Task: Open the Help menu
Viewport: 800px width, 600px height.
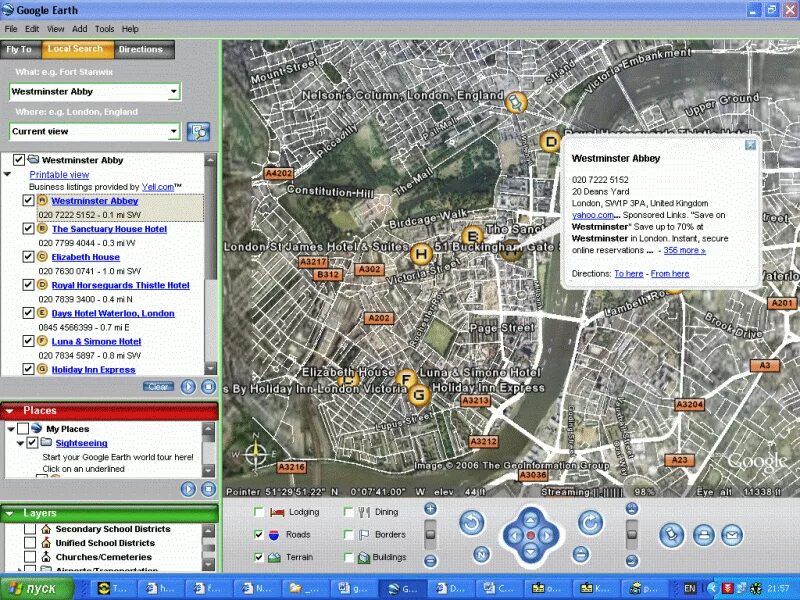Action: [130, 29]
